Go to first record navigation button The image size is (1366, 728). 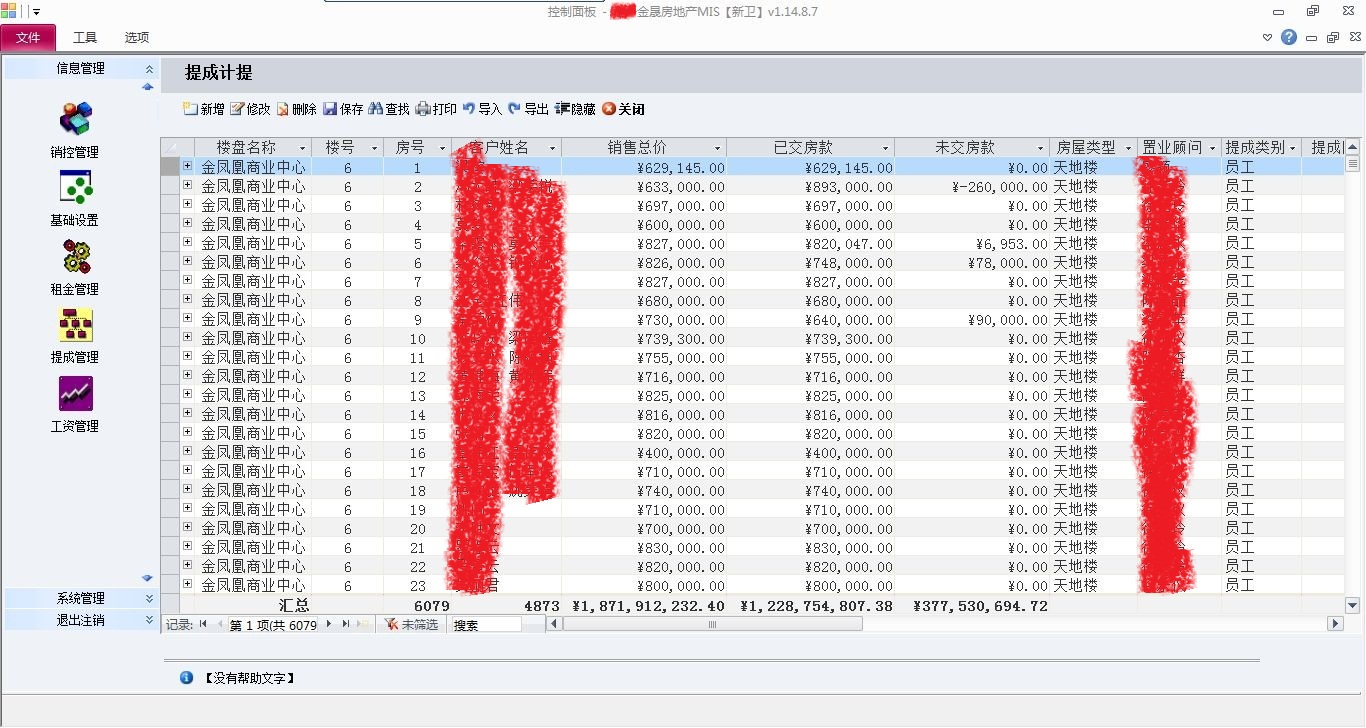203,624
